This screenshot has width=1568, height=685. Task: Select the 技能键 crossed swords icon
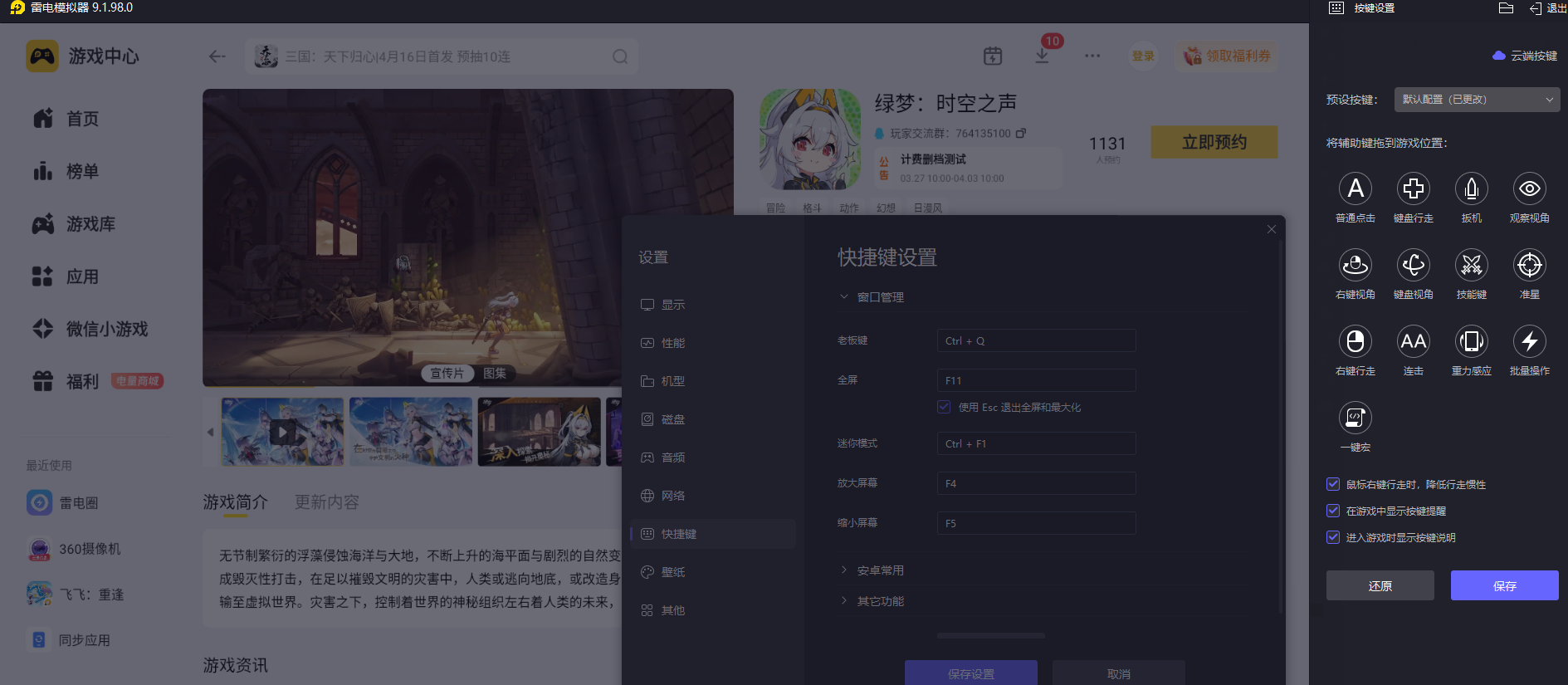pyautogui.click(x=1472, y=266)
